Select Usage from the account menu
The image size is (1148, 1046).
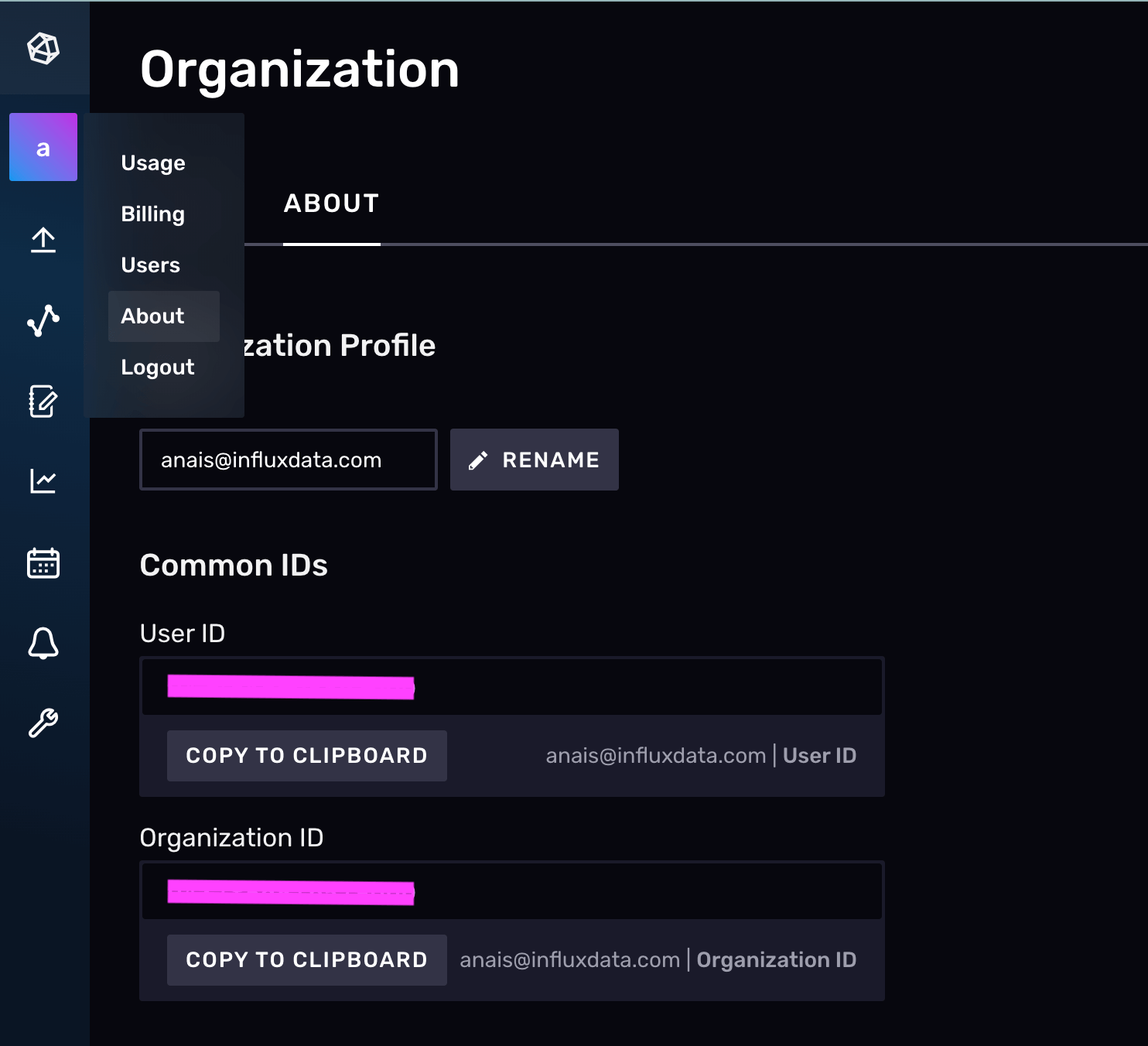[152, 162]
